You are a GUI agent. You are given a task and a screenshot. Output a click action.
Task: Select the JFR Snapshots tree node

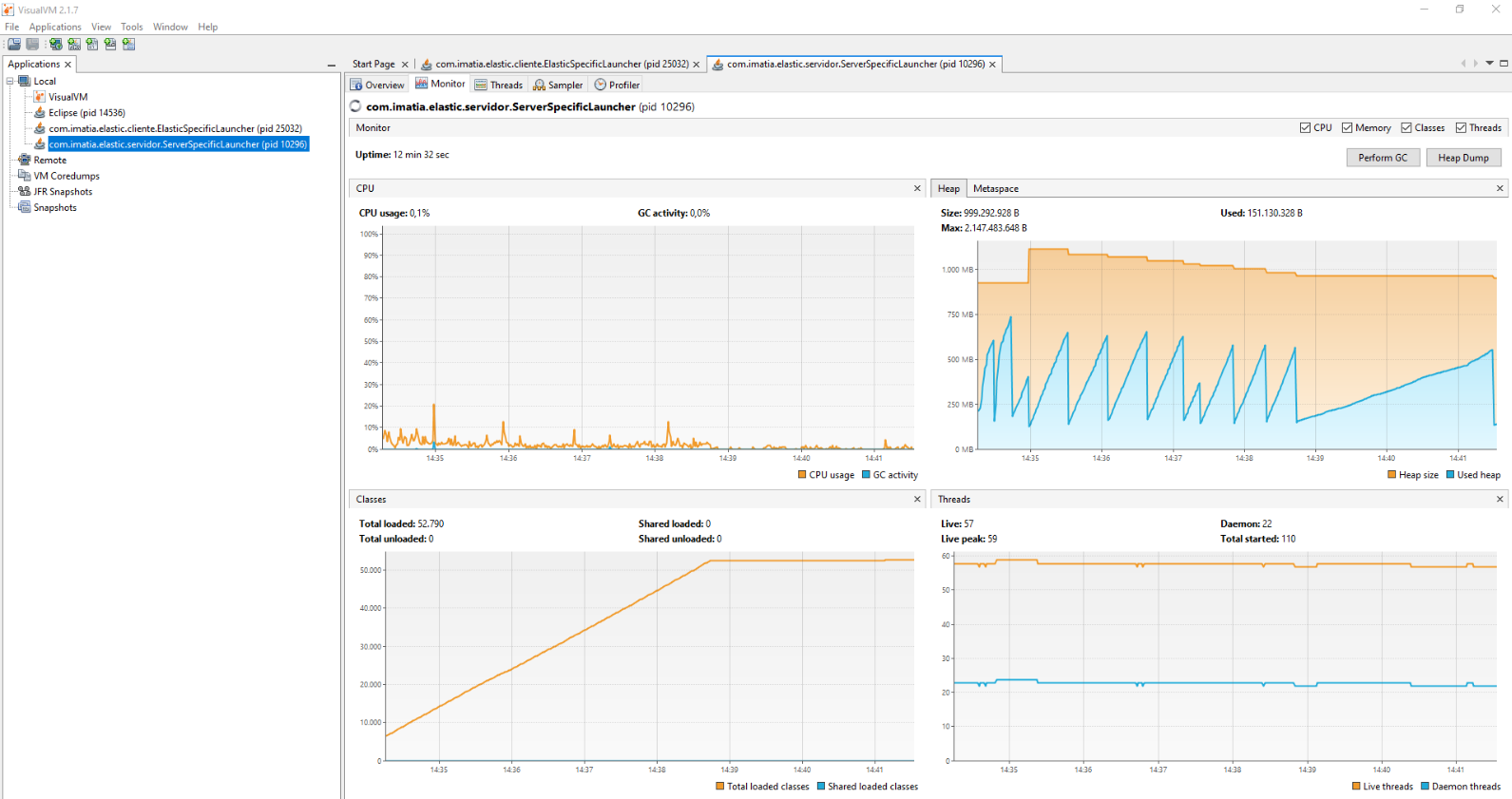click(x=63, y=192)
